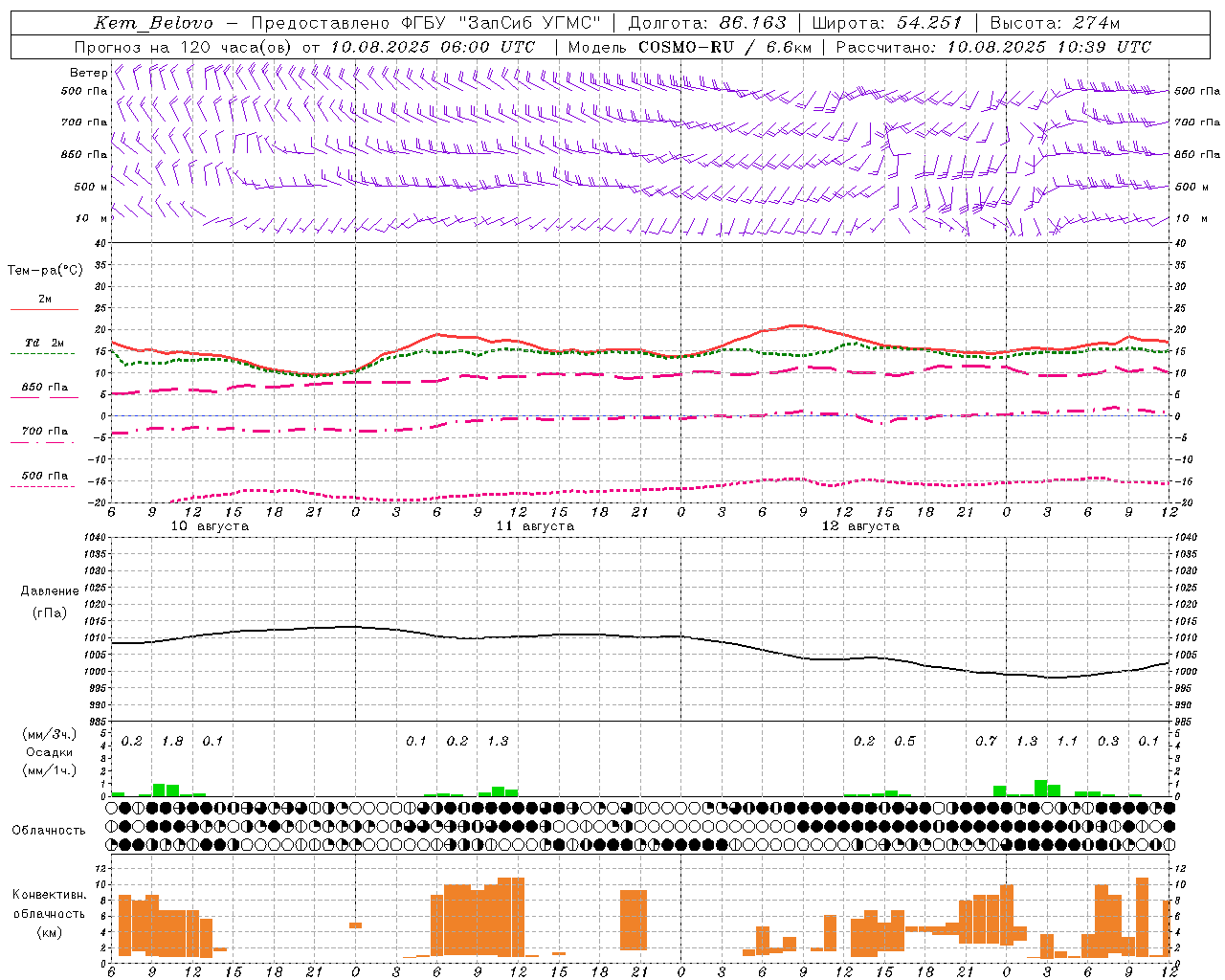
Task: Click the Тем-ра(°C) panel label
Action: point(45,271)
